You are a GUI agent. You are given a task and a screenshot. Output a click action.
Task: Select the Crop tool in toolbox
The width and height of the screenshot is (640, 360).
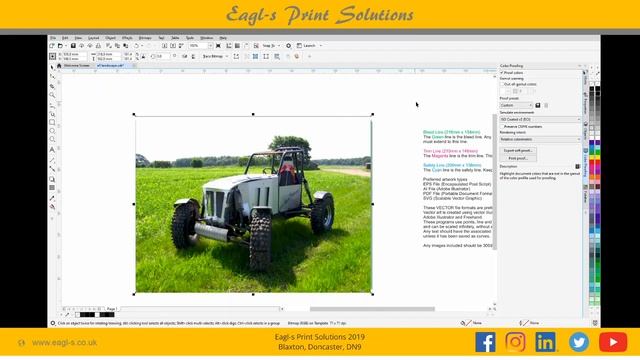pos(52,86)
